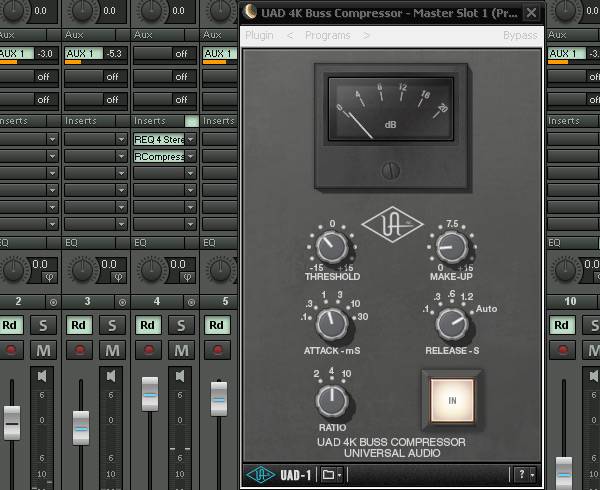Close the UAD 4K Buss Compressor window
Screen dimensions: 600x490
[x=531, y=13]
